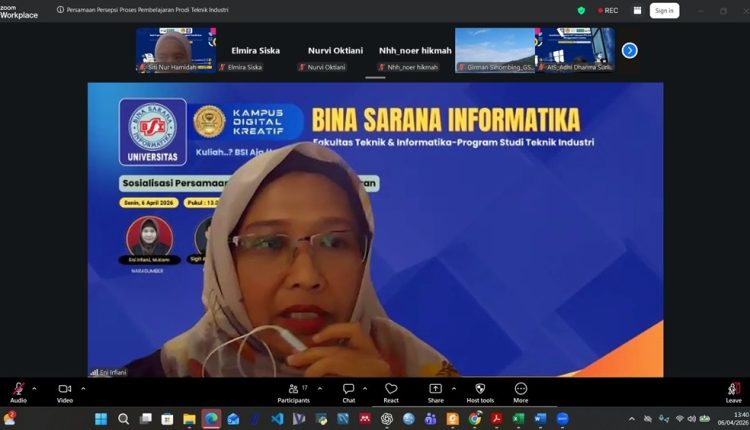This screenshot has height=430, width=750.
Task: Select Elmira Siska participant tile
Action: pyautogui.click(x=255, y=50)
